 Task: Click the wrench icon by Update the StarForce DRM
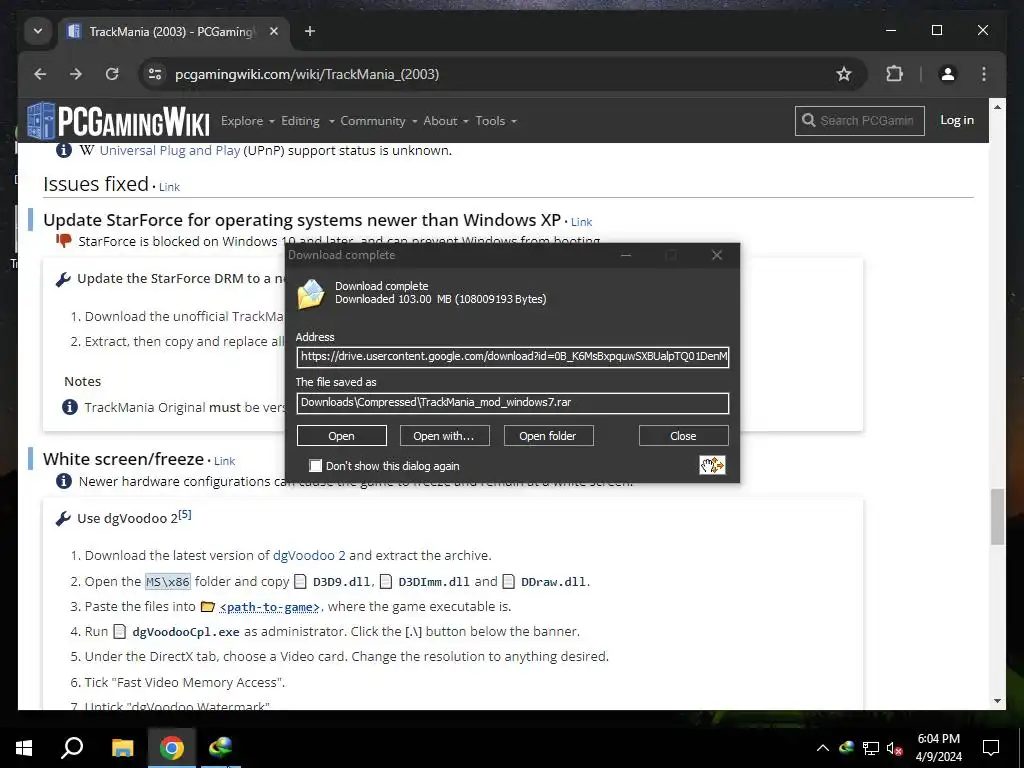[63, 280]
